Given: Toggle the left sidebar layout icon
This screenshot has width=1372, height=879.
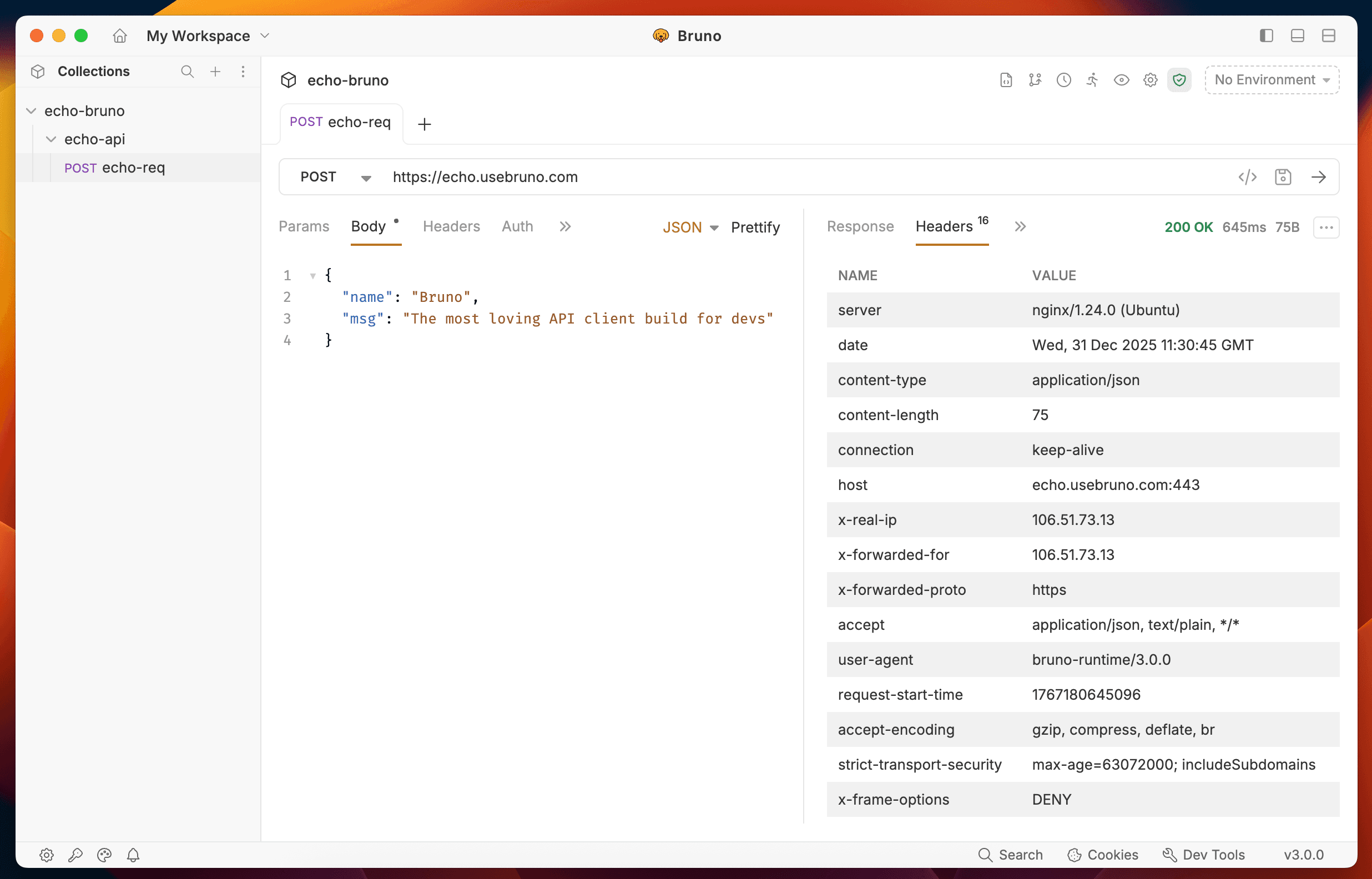Looking at the screenshot, I should (1267, 36).
